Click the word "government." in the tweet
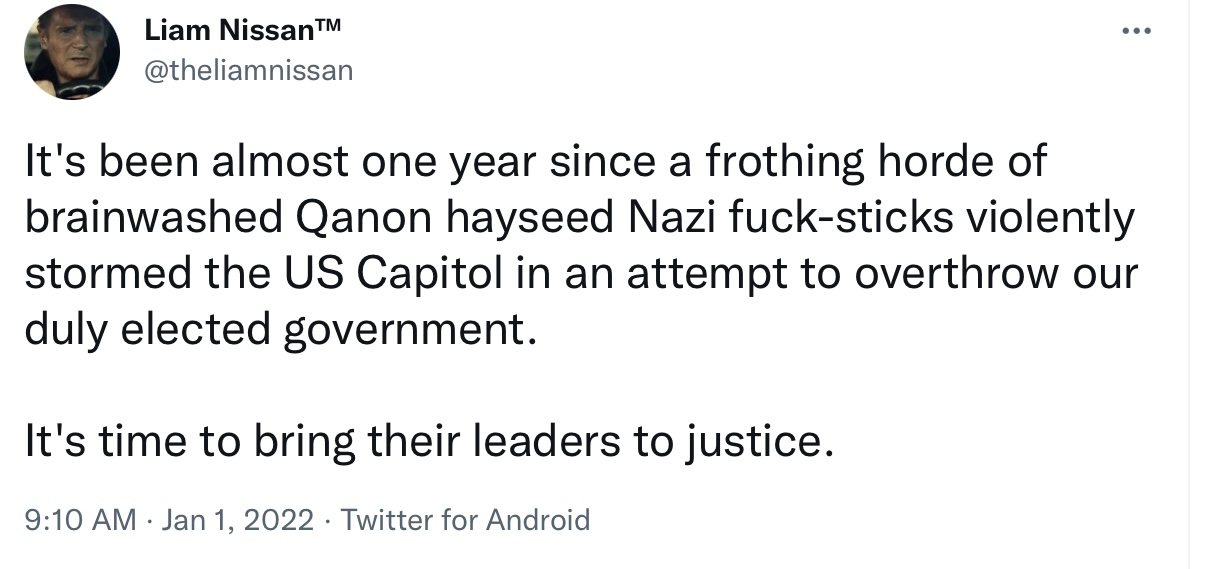This screenshot has width=1208, height=569. pyautogui.click(x=406, y=331)
